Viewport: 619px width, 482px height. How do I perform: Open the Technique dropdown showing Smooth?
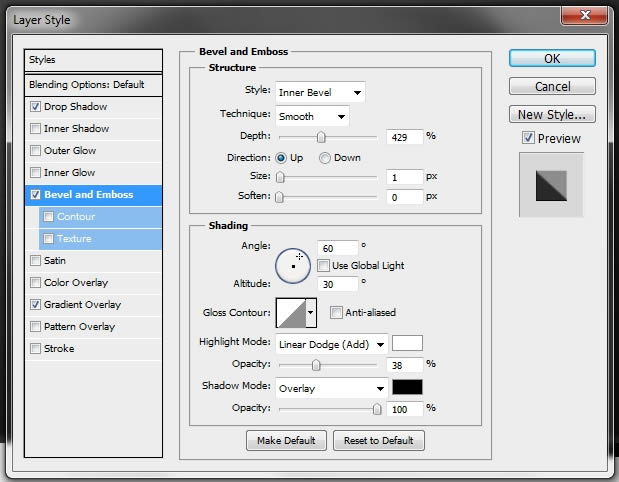coord(312,116)
